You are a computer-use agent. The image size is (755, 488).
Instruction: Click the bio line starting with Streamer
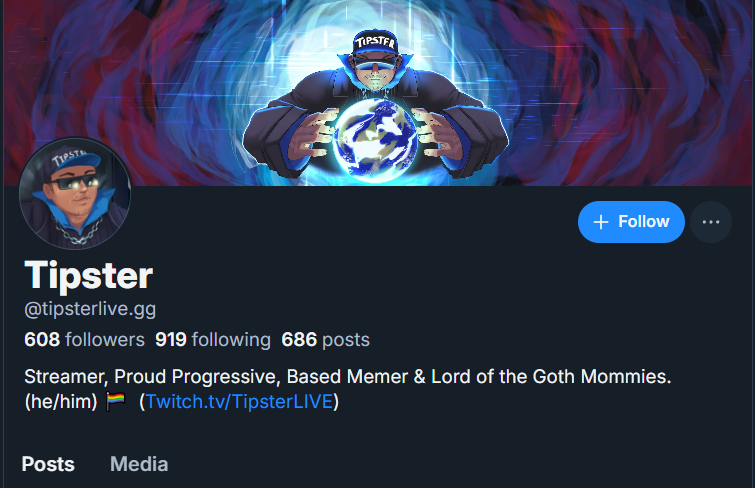pyautogui.click(x=348, y=376)
